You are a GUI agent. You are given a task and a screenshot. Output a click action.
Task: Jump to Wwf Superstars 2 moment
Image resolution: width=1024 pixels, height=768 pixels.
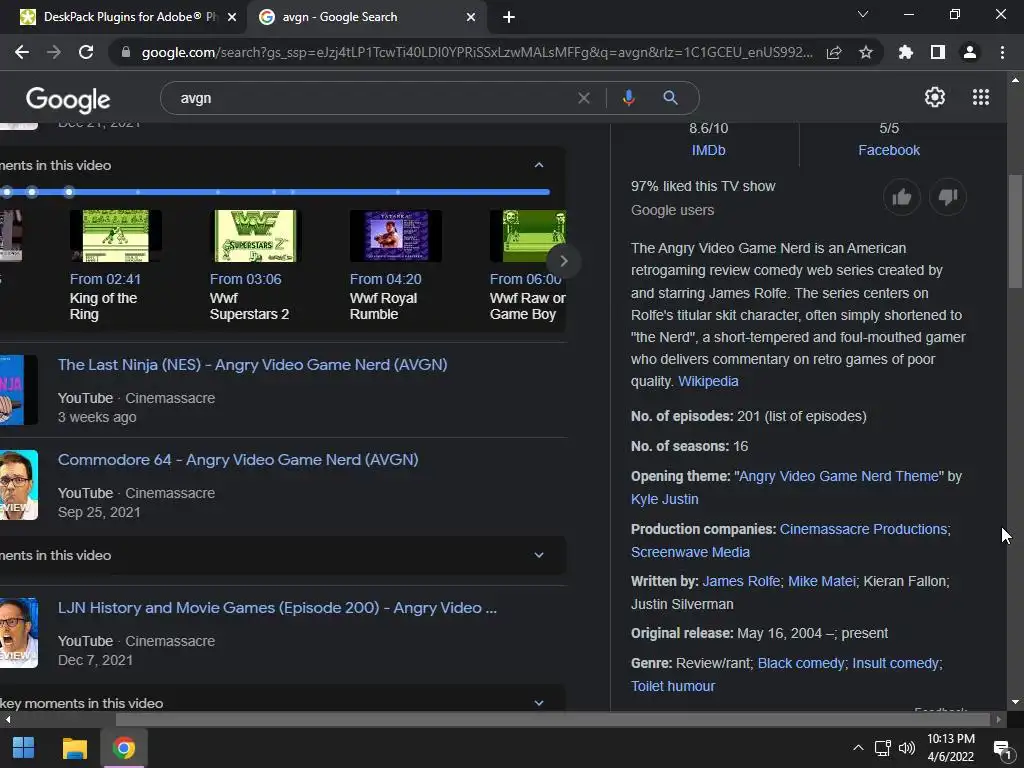coord(255,265)
